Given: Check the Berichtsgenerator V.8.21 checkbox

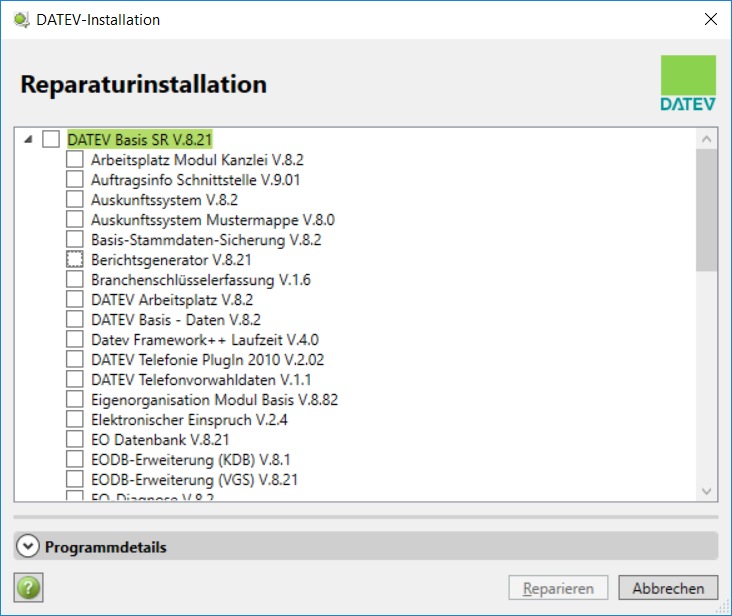Looking at the screenshot, I should [x=75, y=259].
